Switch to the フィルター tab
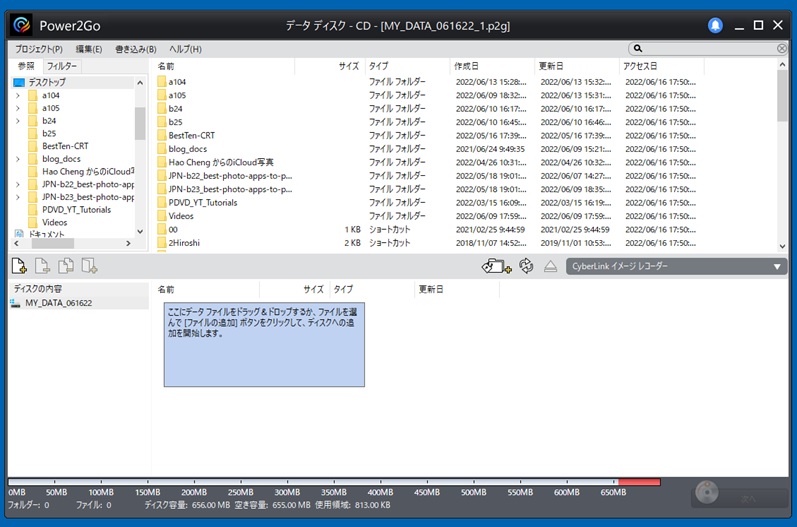The image size is (797, 527). click(62, 66)
